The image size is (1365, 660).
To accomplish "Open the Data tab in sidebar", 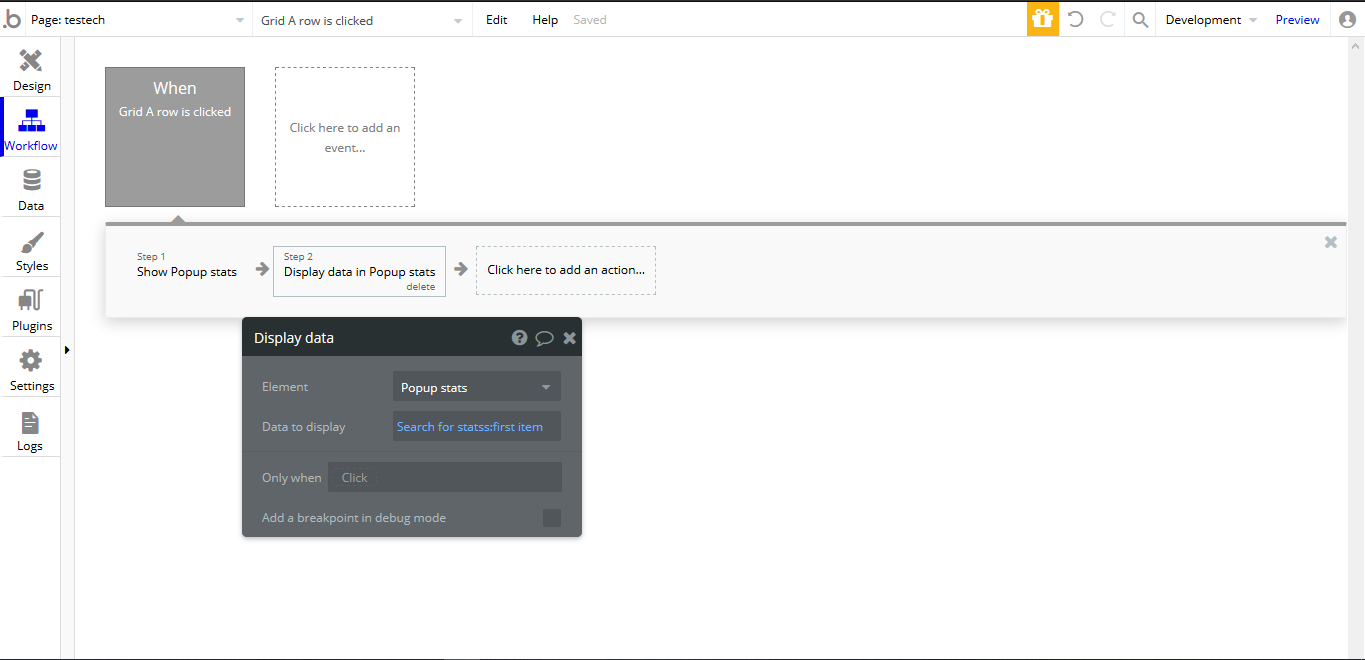I will click(31, 189).
